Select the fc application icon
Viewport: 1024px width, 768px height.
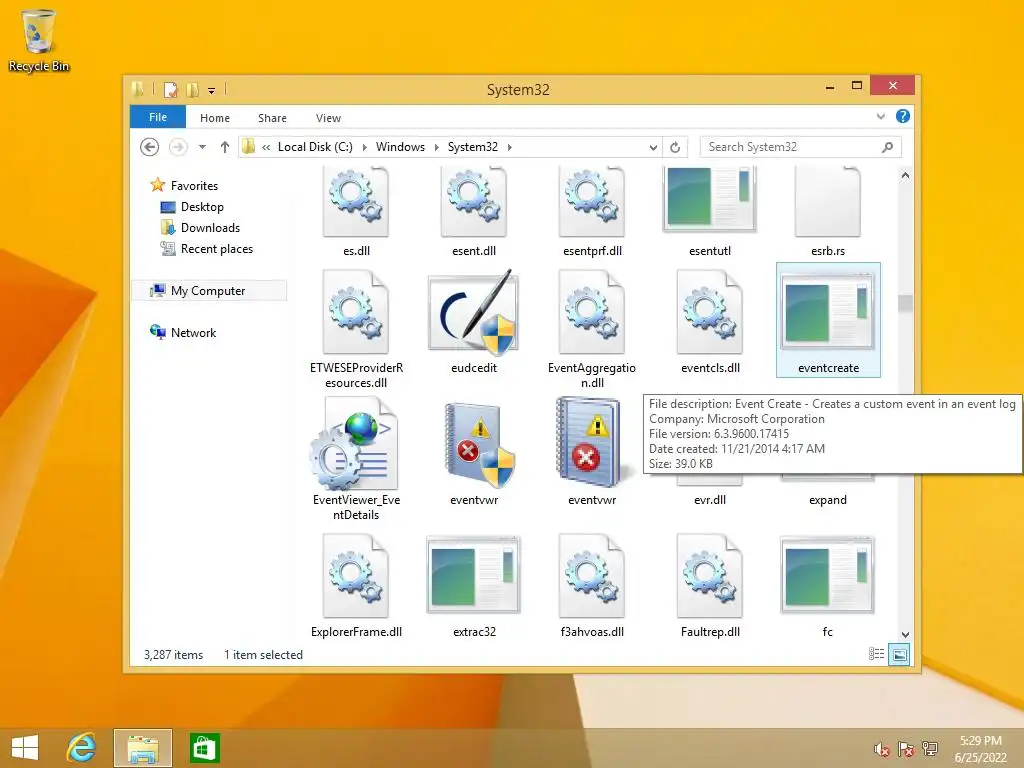click(x=827, y=575)
